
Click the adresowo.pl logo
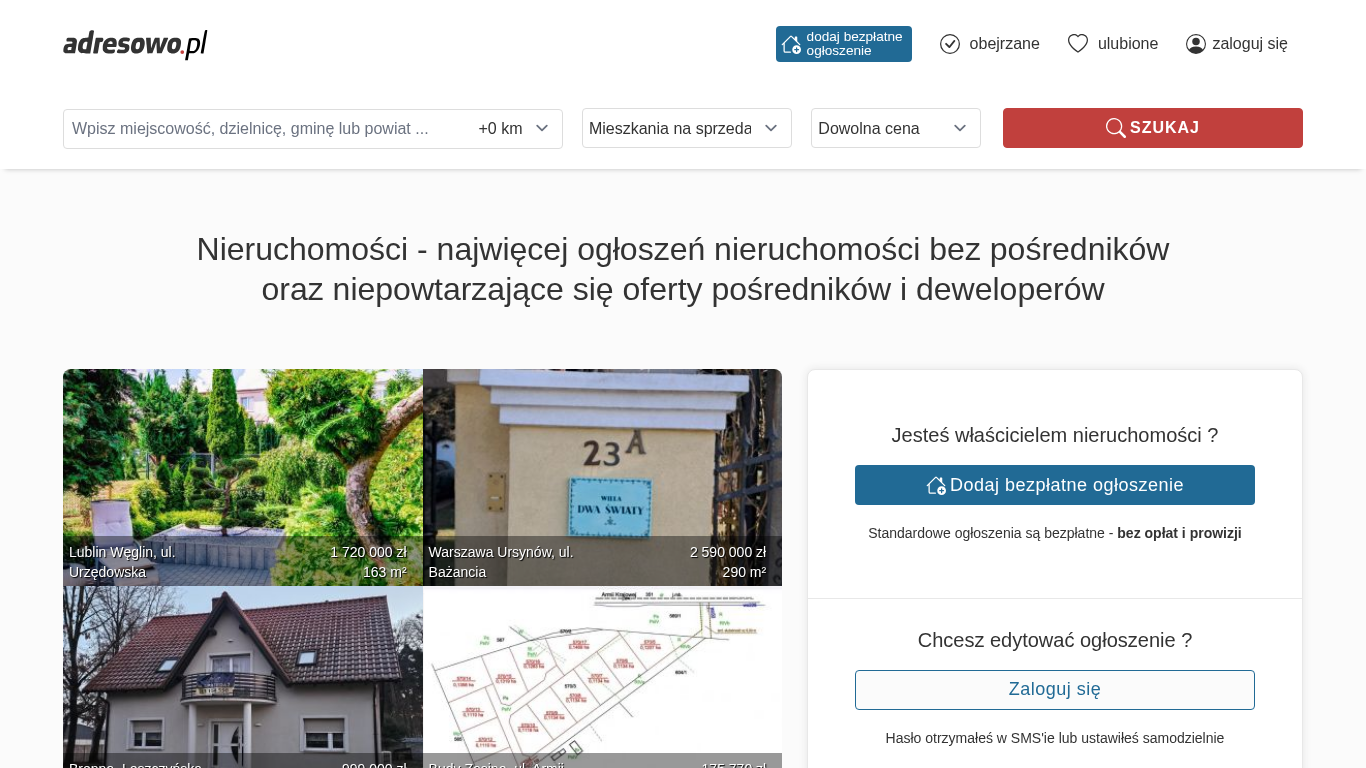pyautogui.click(x=135, y=44)
